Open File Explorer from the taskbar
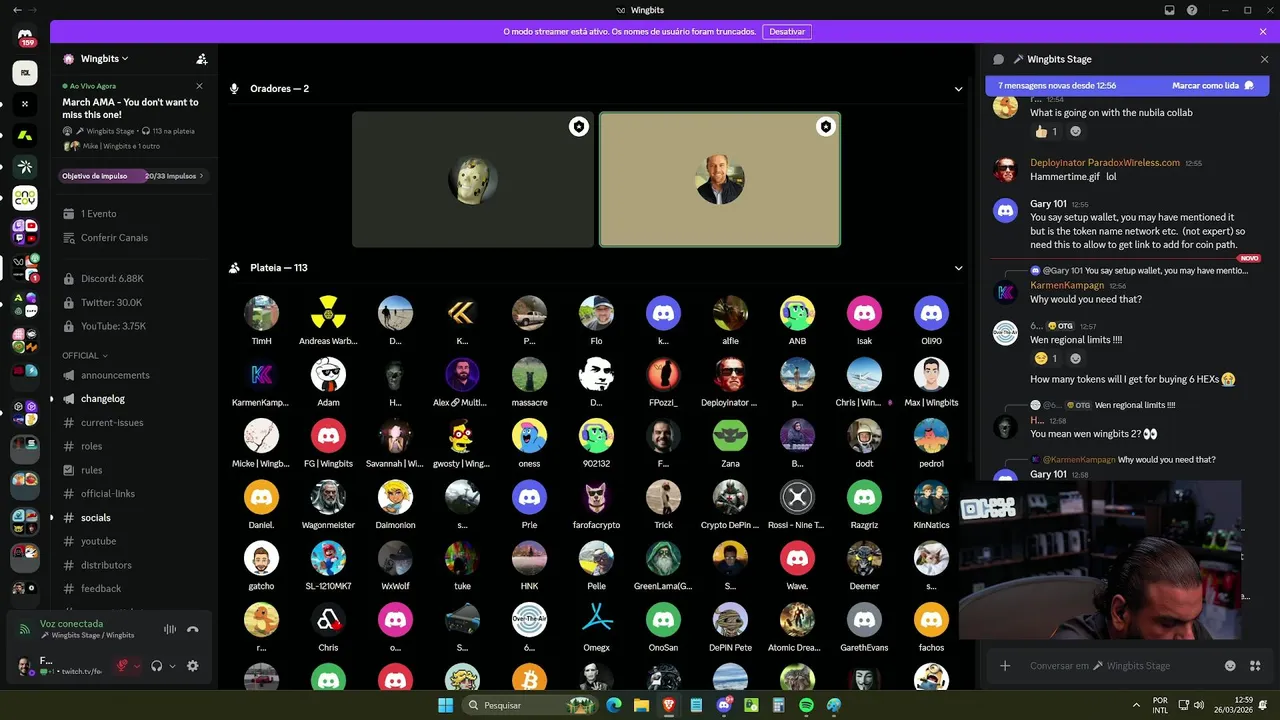The image size is (1280, 720). [641, 705]
